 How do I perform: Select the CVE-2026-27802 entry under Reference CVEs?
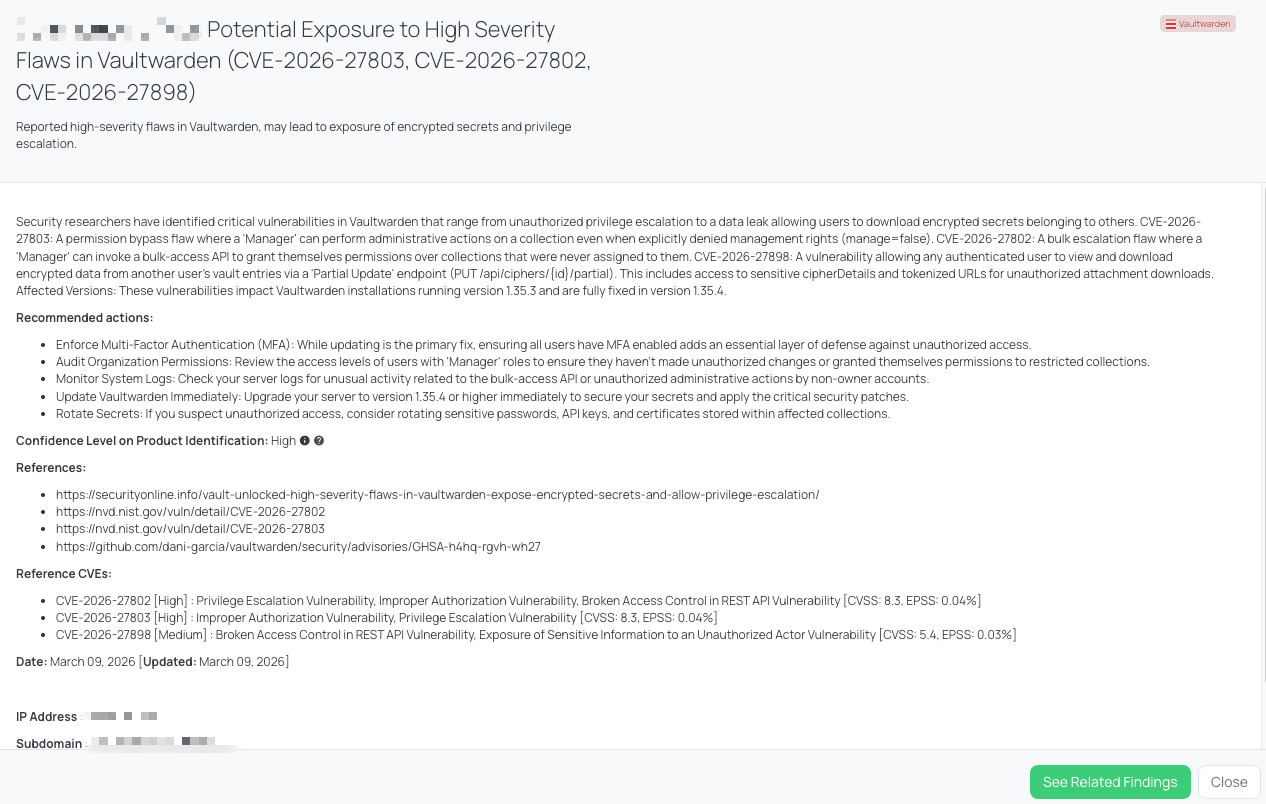(x=518, y=601)
